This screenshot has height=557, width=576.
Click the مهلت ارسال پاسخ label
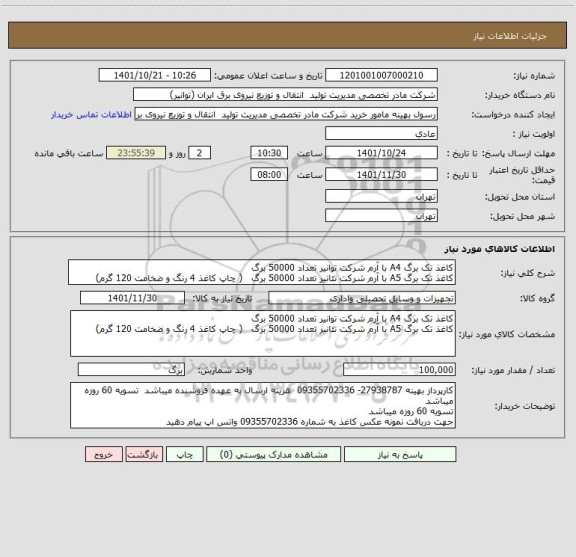tap(518, 153)
